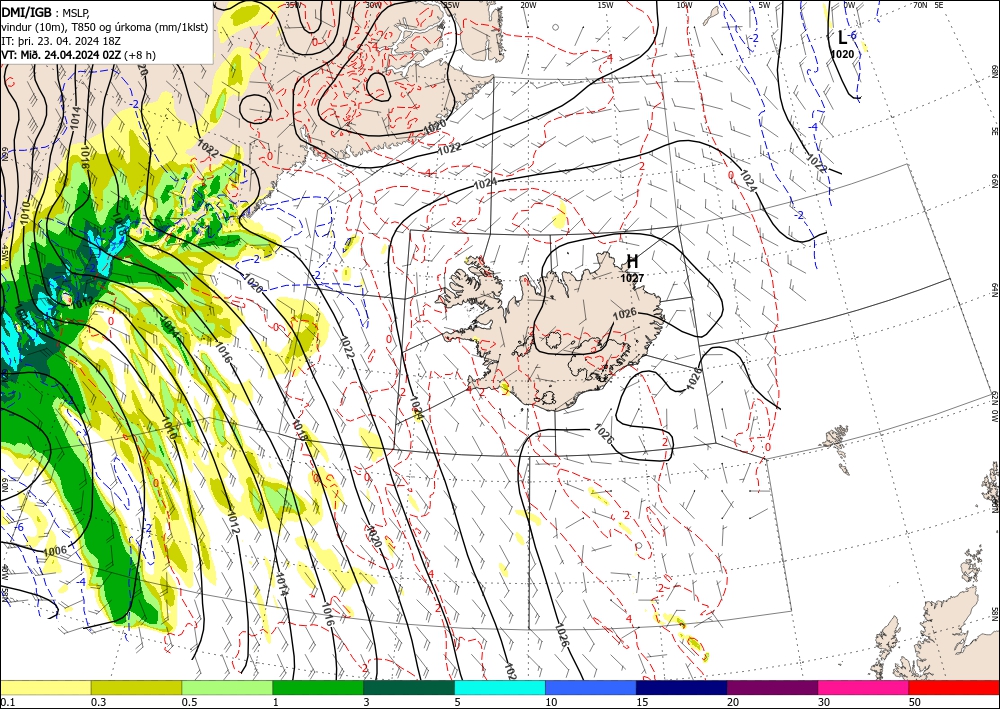The image size is (1000, 709).
Task: Click the legend value 50
Action: (x=915, y=702)
